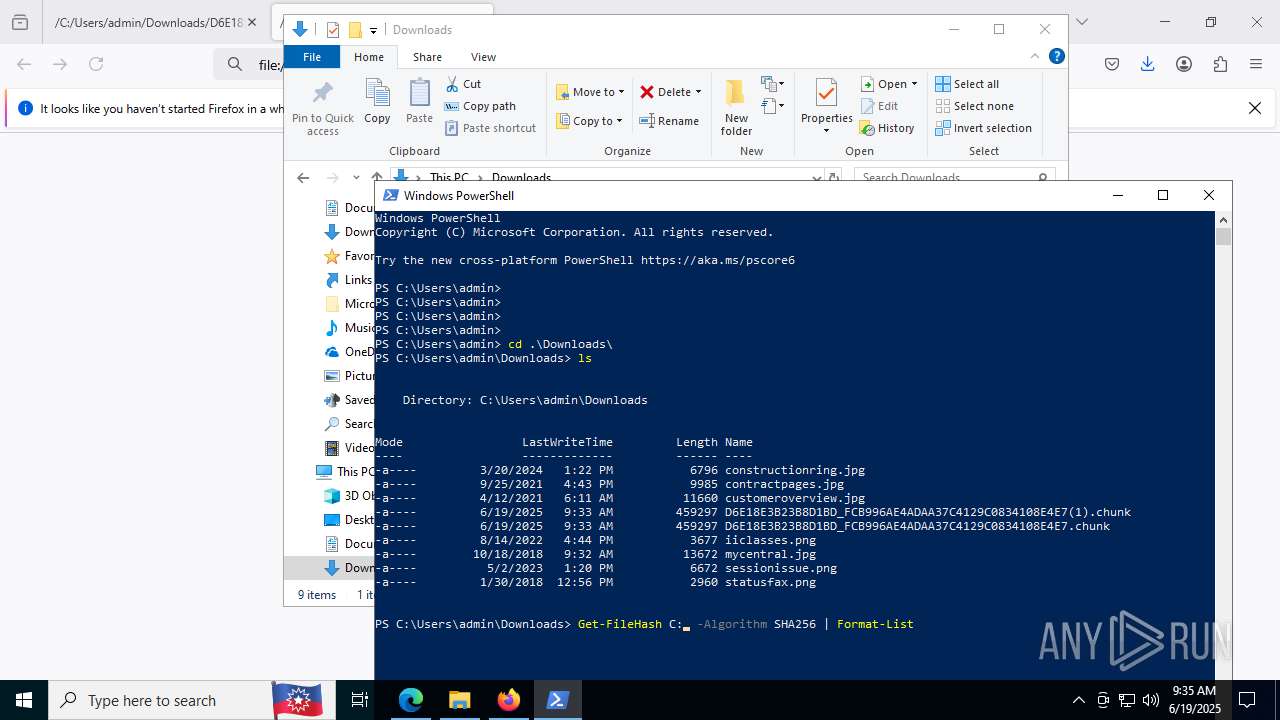
Task: Open the File ribbon tab
Action: pos(312,57)
